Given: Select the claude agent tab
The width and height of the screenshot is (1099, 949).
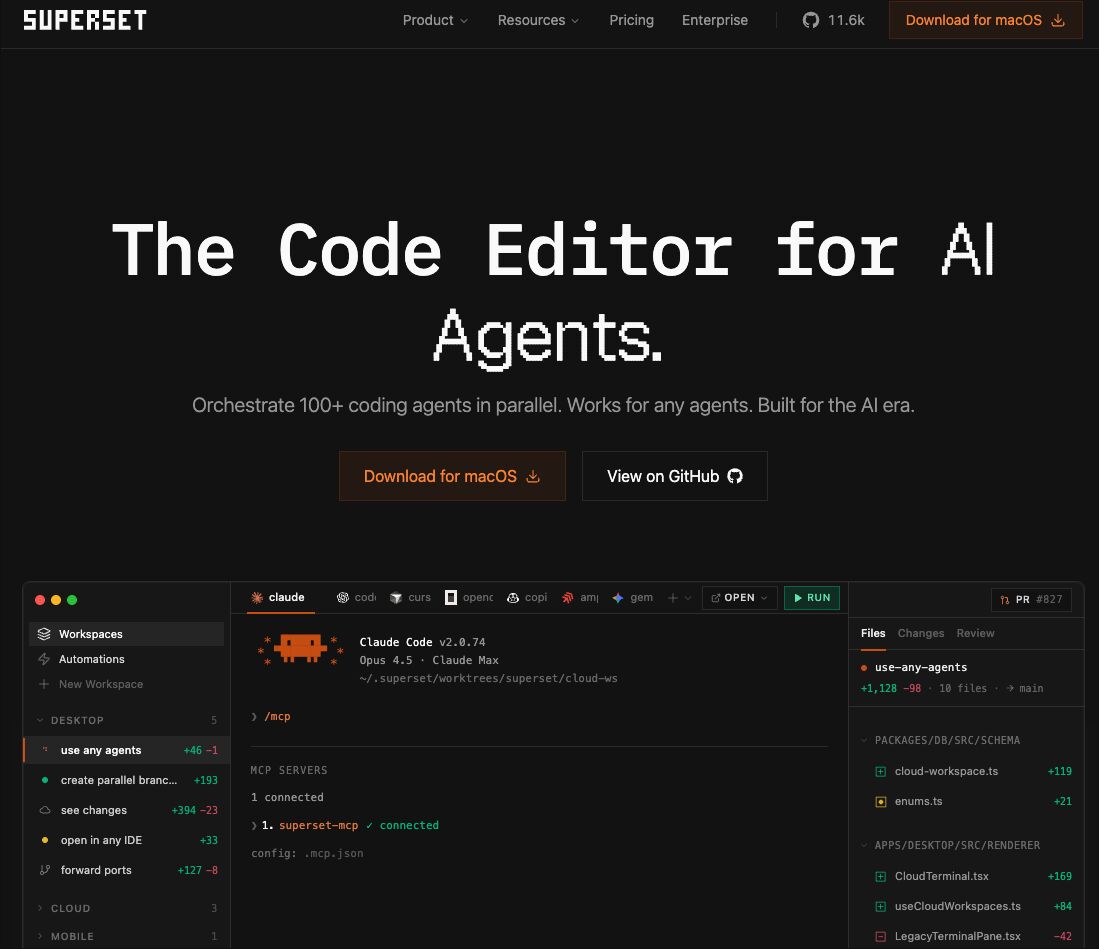Looking at the screenshot, I should pos(278,597).
